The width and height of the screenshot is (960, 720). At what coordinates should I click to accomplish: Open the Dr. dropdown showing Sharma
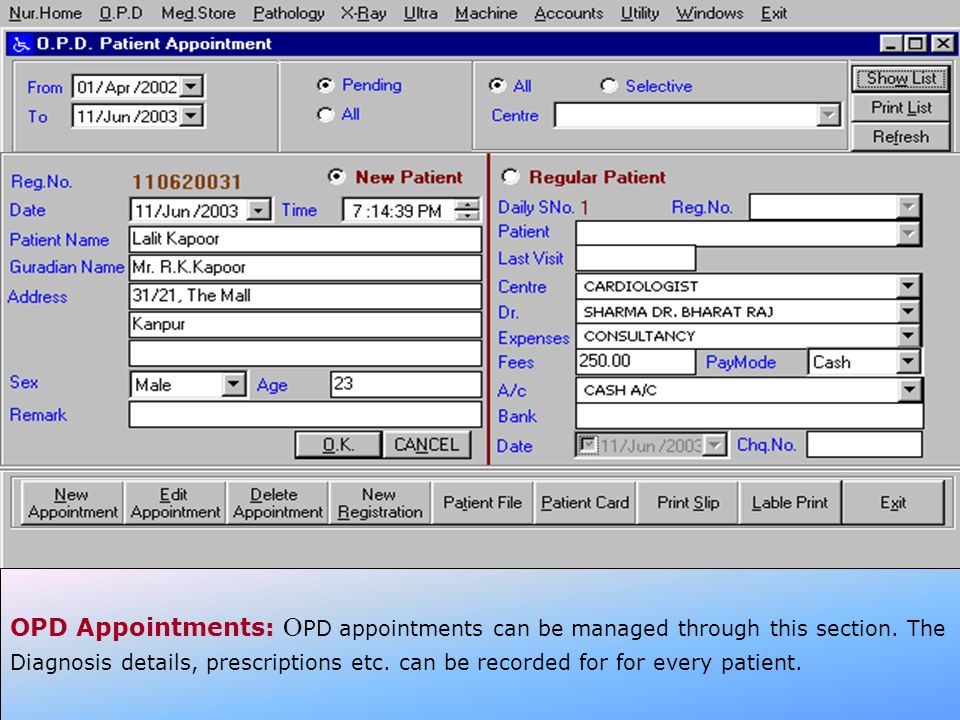pos(909,312)
